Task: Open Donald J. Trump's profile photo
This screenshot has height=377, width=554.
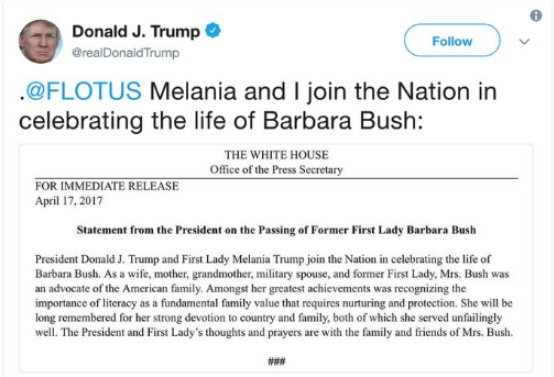Action: 40,41
